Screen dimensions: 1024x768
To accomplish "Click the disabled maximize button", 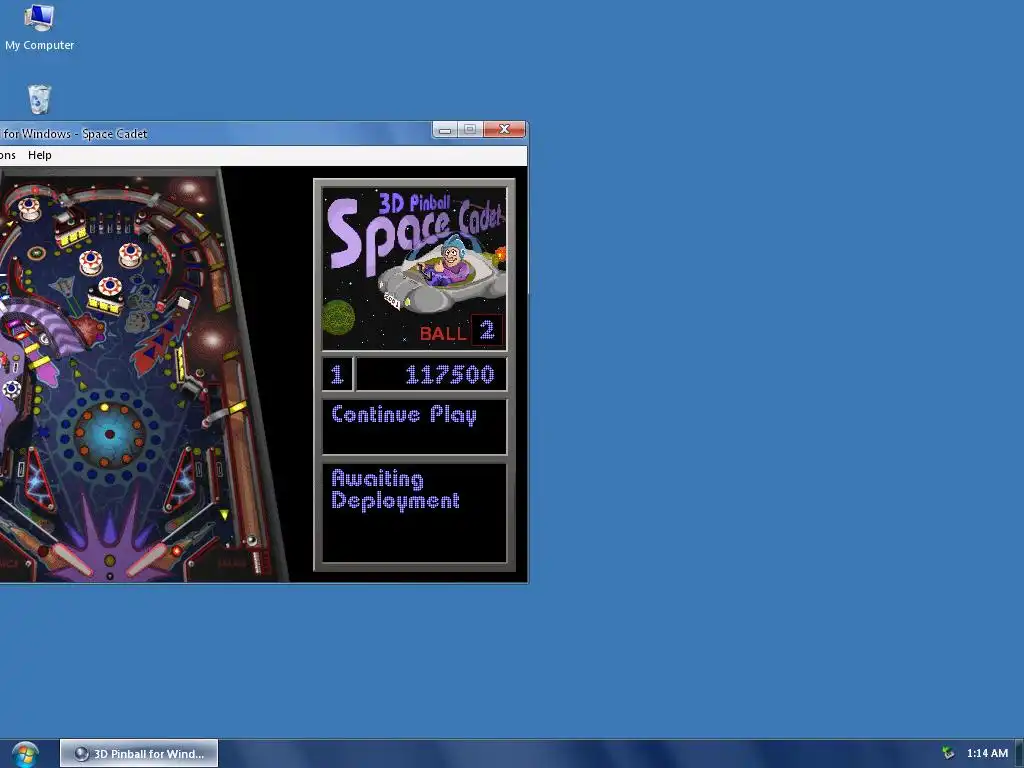I will coord(470,129).
